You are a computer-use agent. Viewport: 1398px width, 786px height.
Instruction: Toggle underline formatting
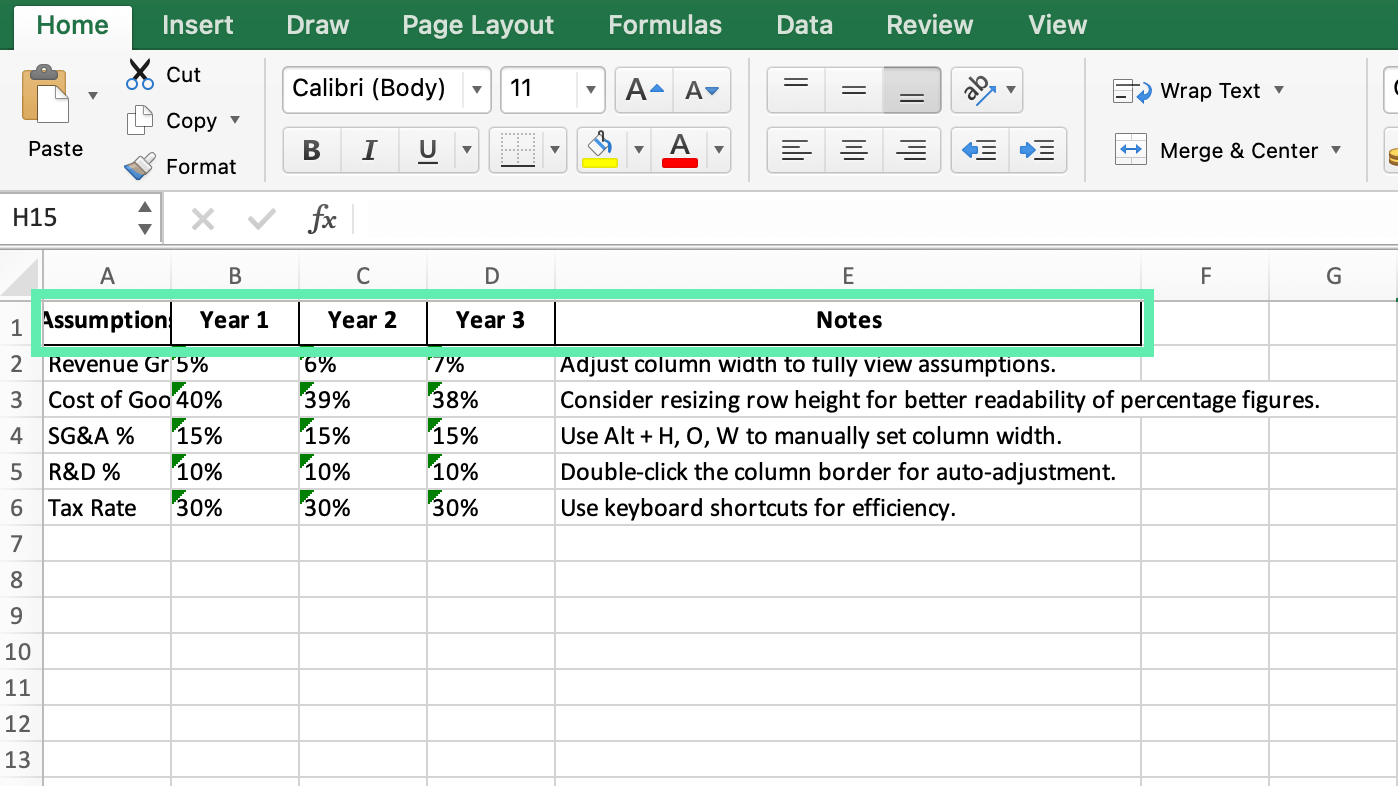tap(426, 150)
